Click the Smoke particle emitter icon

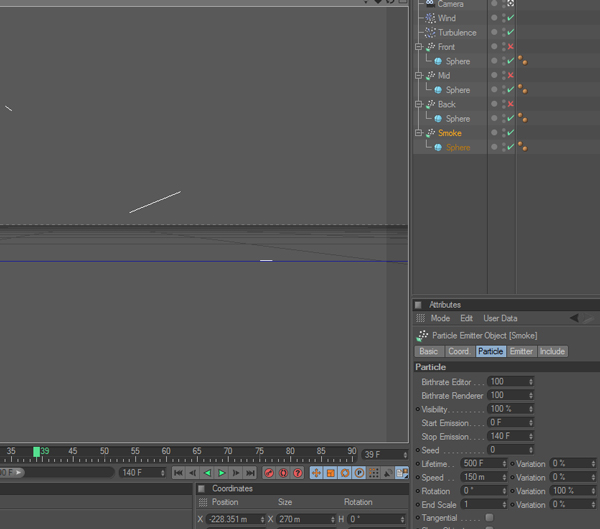pos(430,133)
